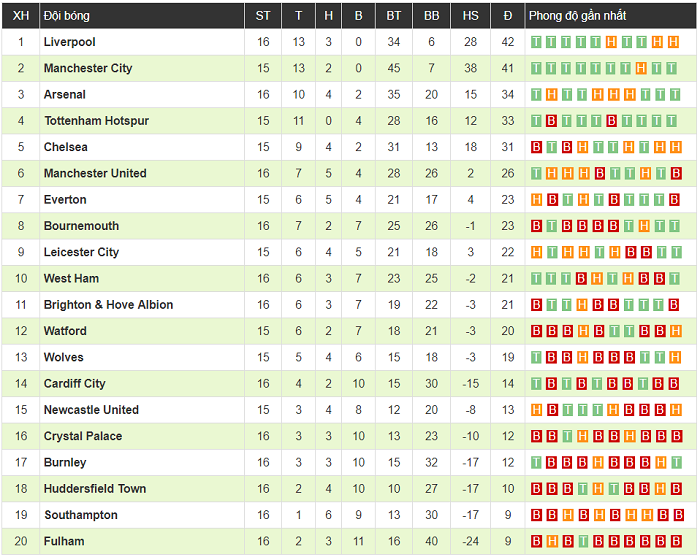Click the only orange H badge in Bournemouth's row
Viewport: 700px width, 557px height.
tap(642, 226)
